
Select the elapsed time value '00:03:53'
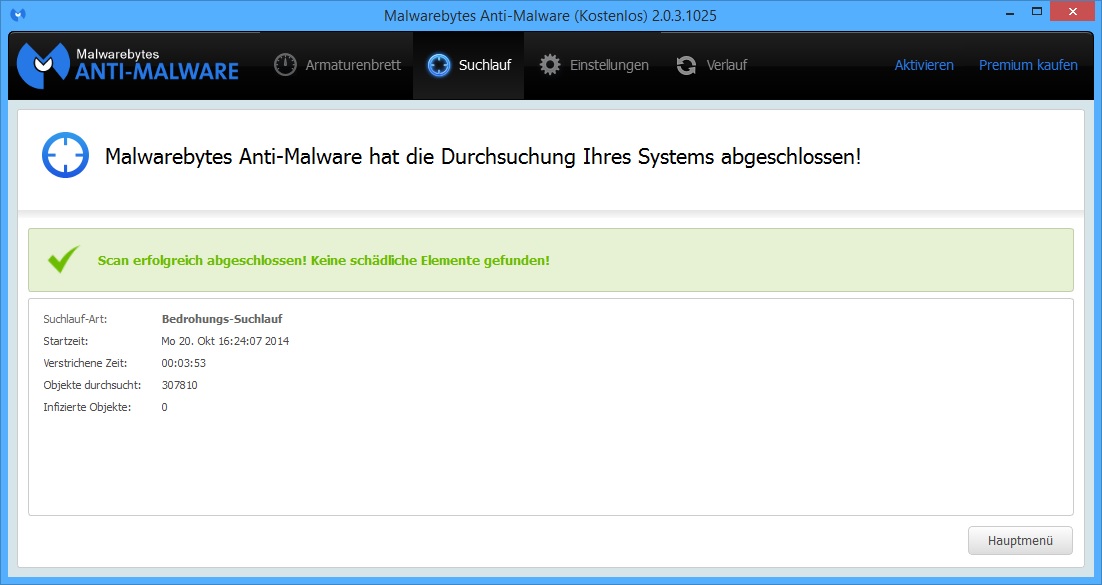point(183,363)
